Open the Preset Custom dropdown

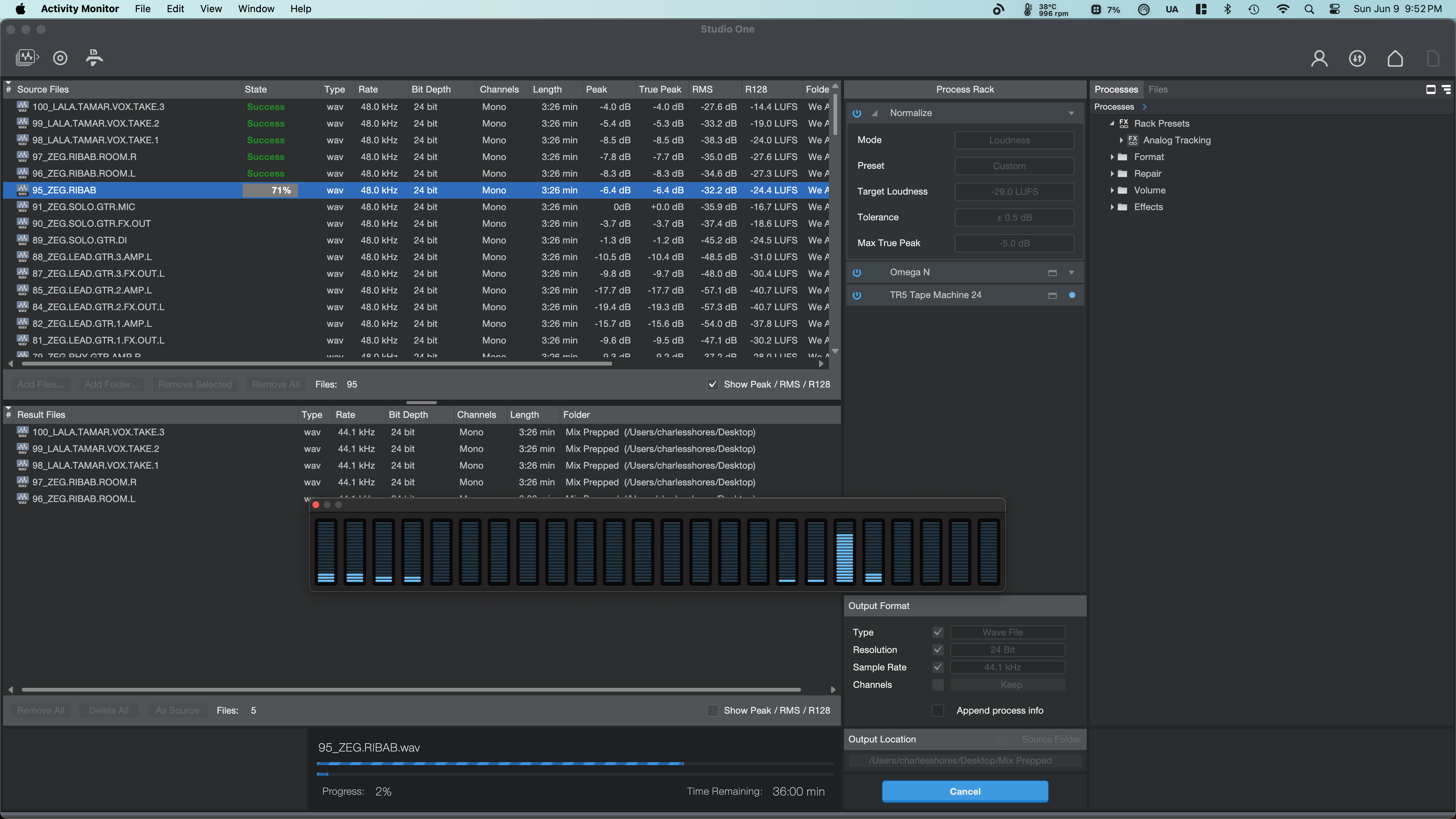coord(1014,166)
